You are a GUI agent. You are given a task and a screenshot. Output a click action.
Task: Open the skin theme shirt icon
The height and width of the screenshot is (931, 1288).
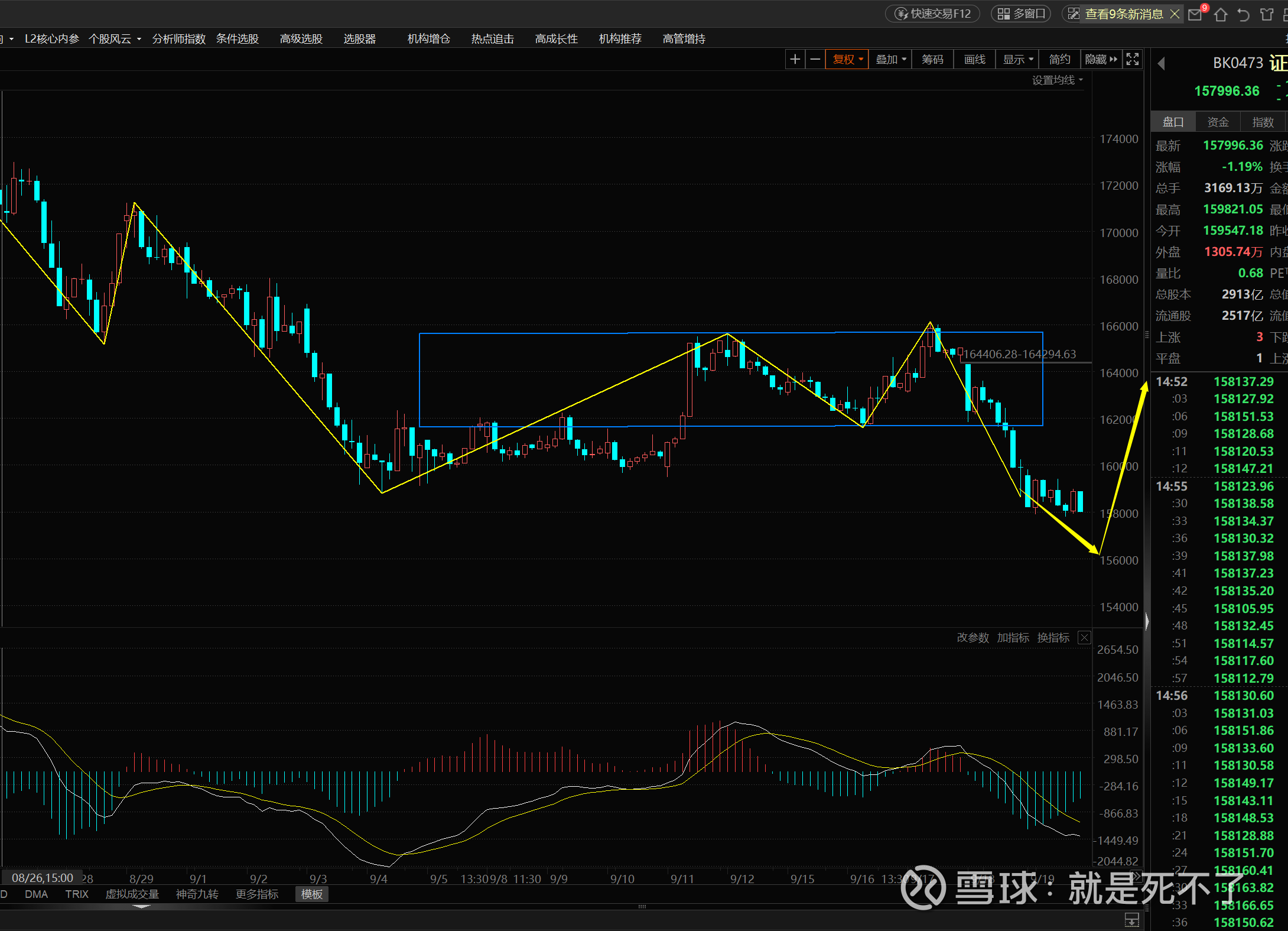pyautogui.click(x=1267, y=14)
